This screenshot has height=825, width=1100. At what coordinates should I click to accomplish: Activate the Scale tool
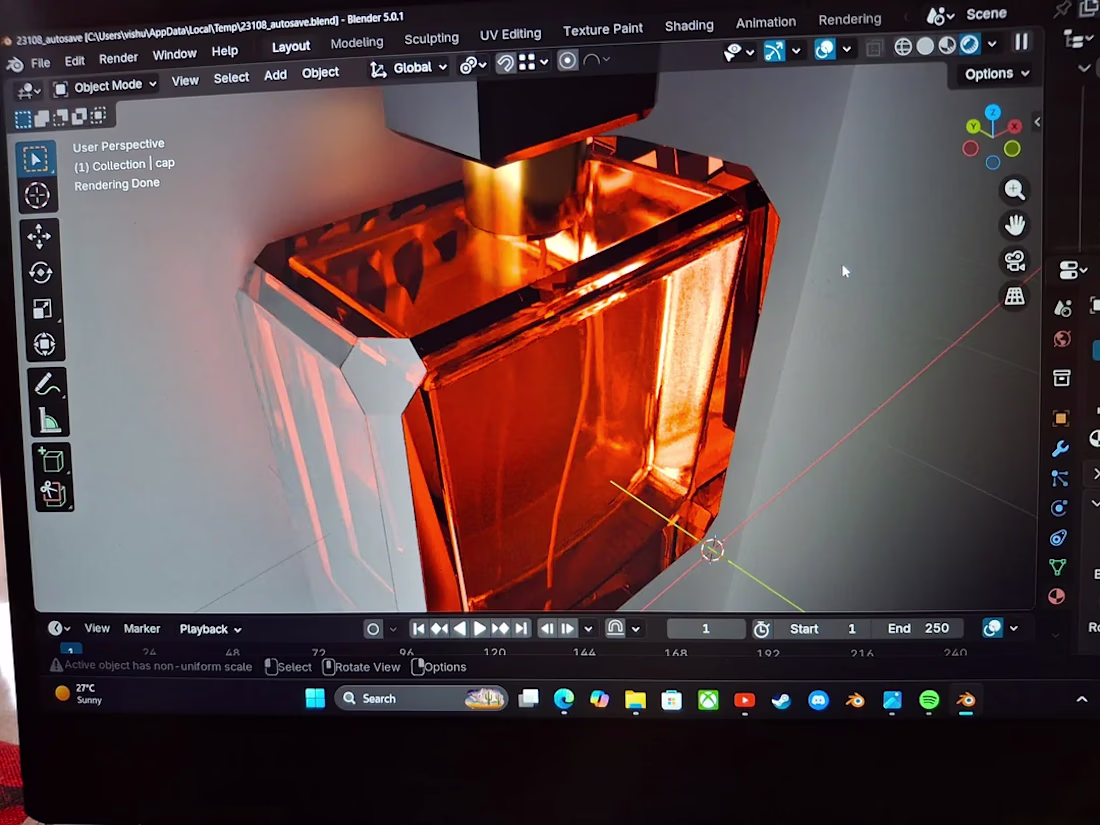42,309
